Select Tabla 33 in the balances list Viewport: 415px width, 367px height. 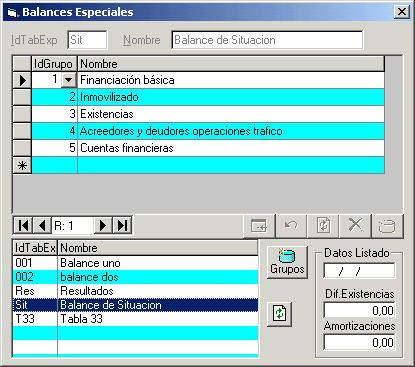[135, 319]
